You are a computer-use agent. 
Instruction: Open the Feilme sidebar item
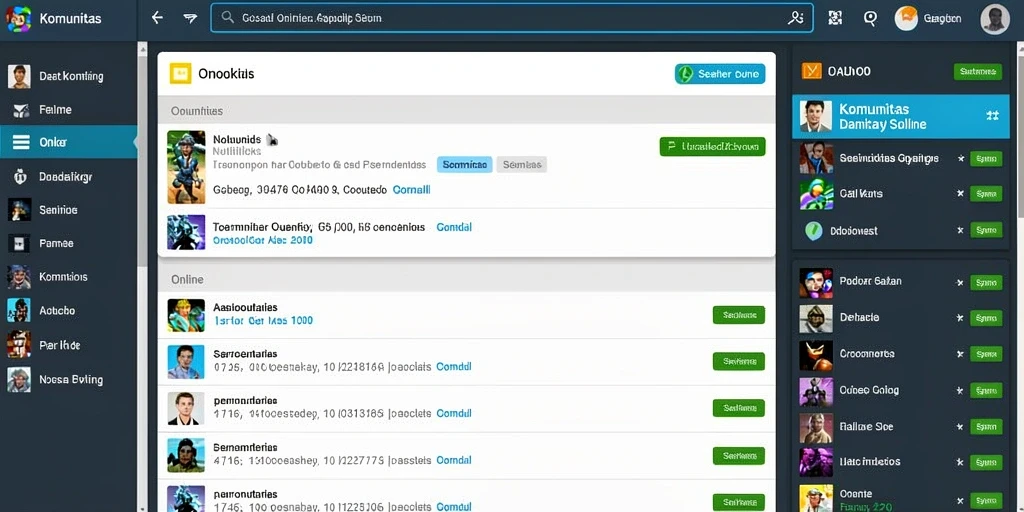click(x=69, y=110)
